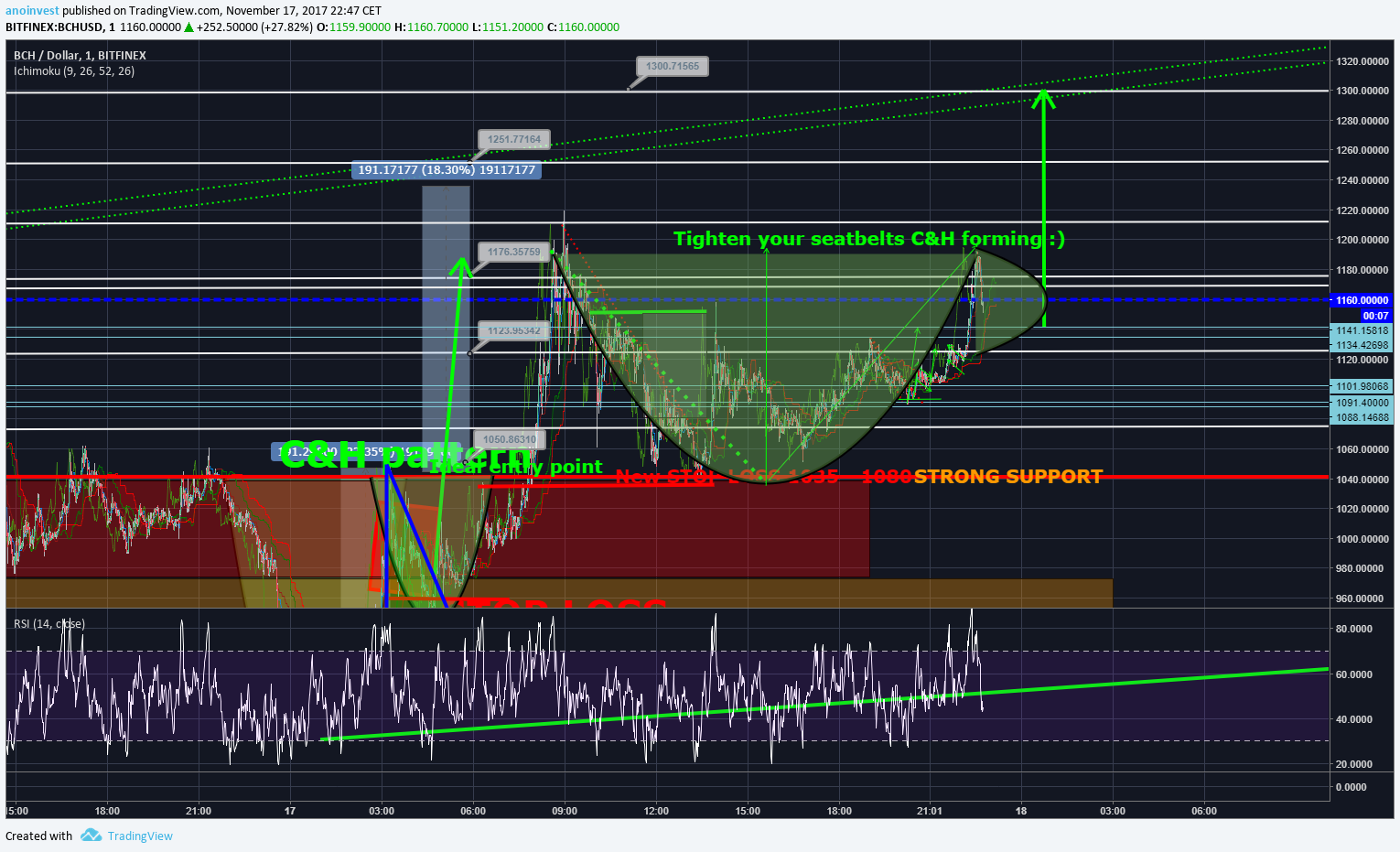Click the green C&H pattern annotation

405,455
